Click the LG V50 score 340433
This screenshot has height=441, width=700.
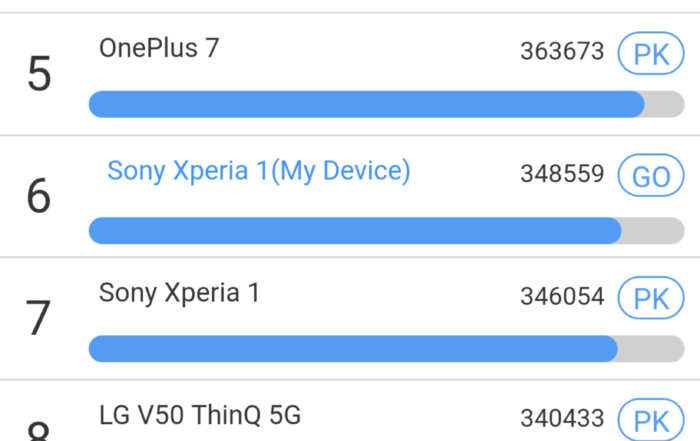coord(562,418)
